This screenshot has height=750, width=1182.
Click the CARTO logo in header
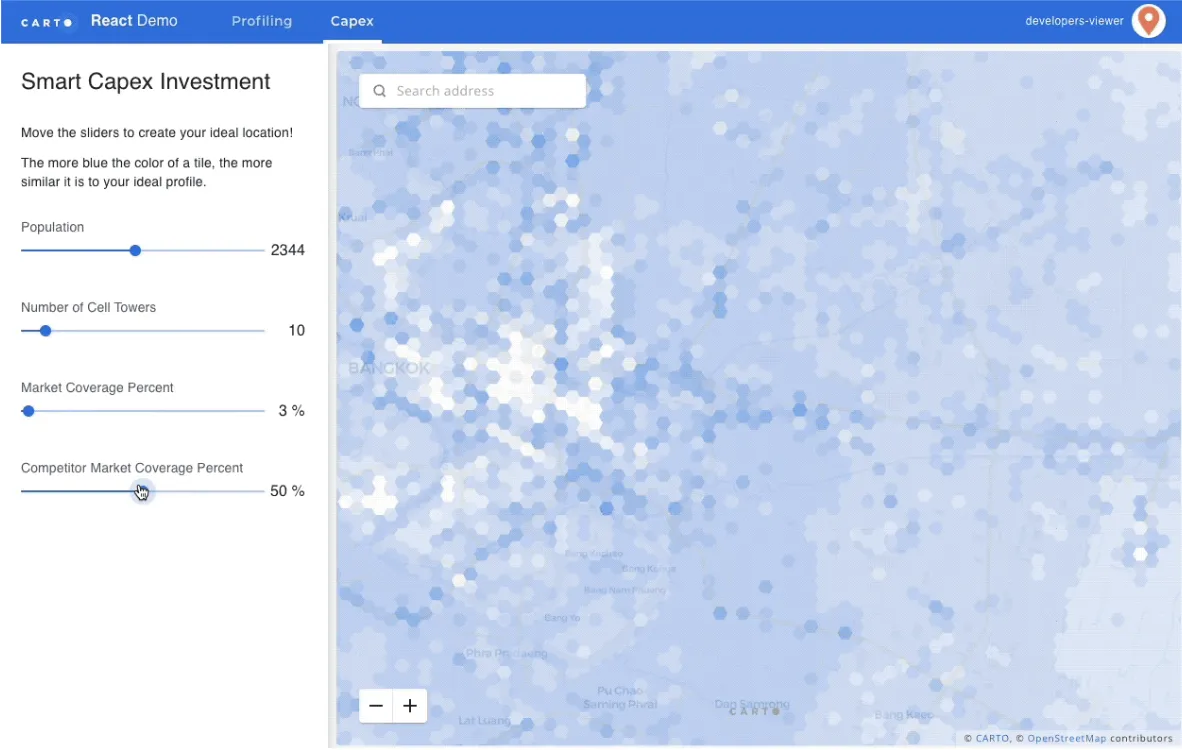click(48, 22)
